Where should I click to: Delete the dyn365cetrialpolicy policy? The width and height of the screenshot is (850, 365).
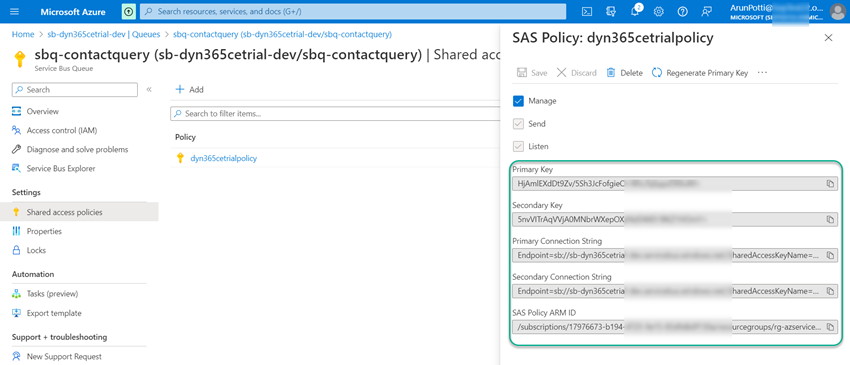click(x=624, y=73)
